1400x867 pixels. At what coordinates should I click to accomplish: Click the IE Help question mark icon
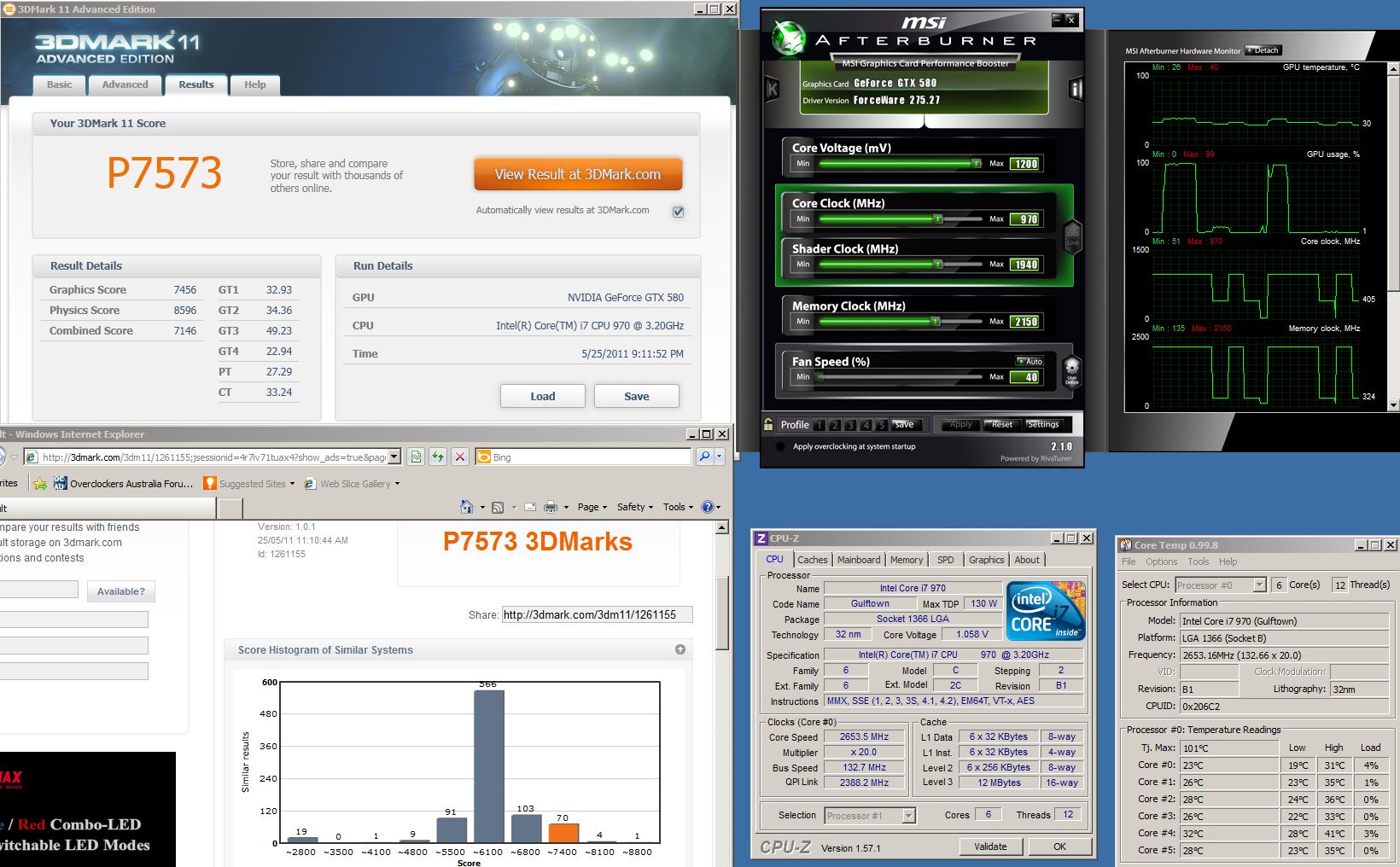(x=707, y=507)
